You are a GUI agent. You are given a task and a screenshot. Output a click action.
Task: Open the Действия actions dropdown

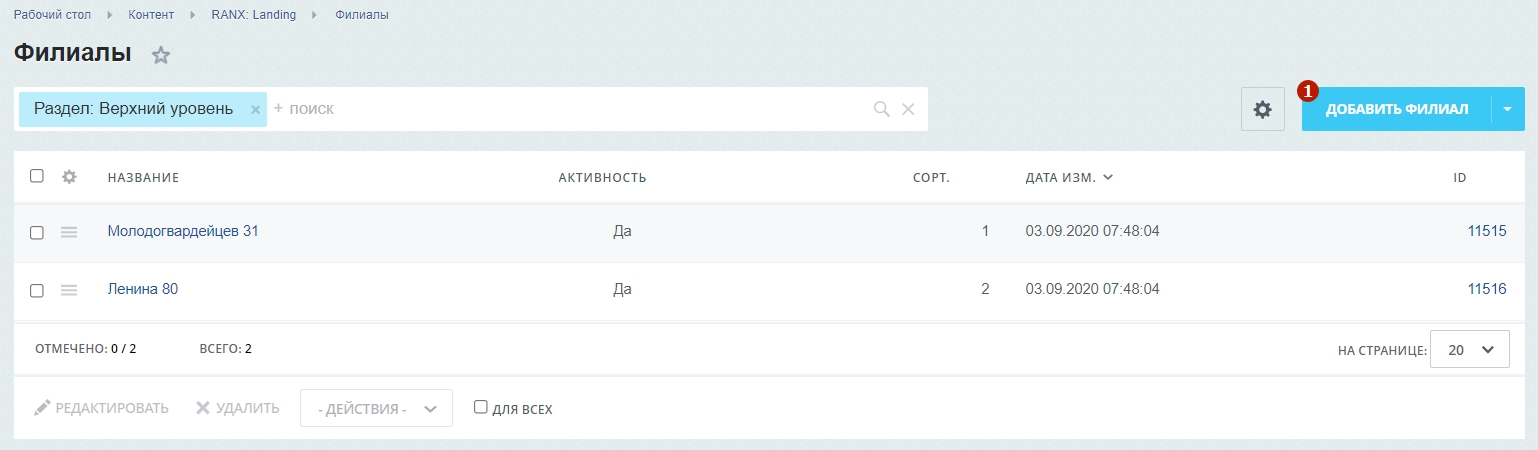[x=376, y=408]
